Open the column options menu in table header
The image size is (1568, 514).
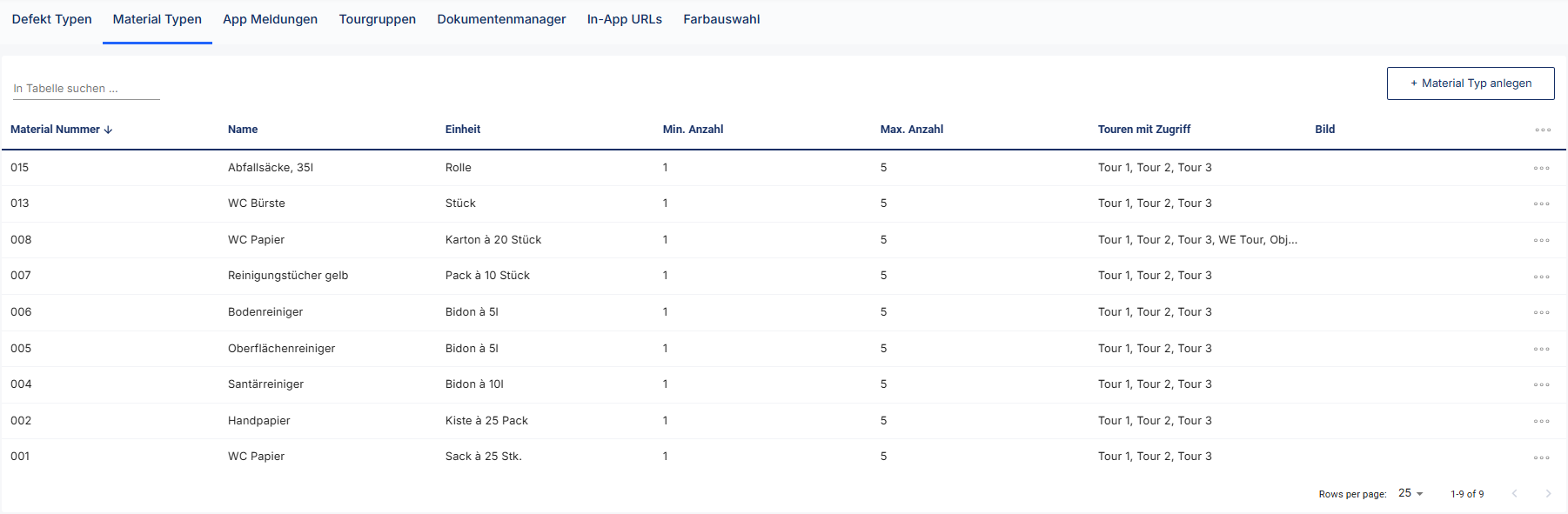click(x=1542, y=130)
